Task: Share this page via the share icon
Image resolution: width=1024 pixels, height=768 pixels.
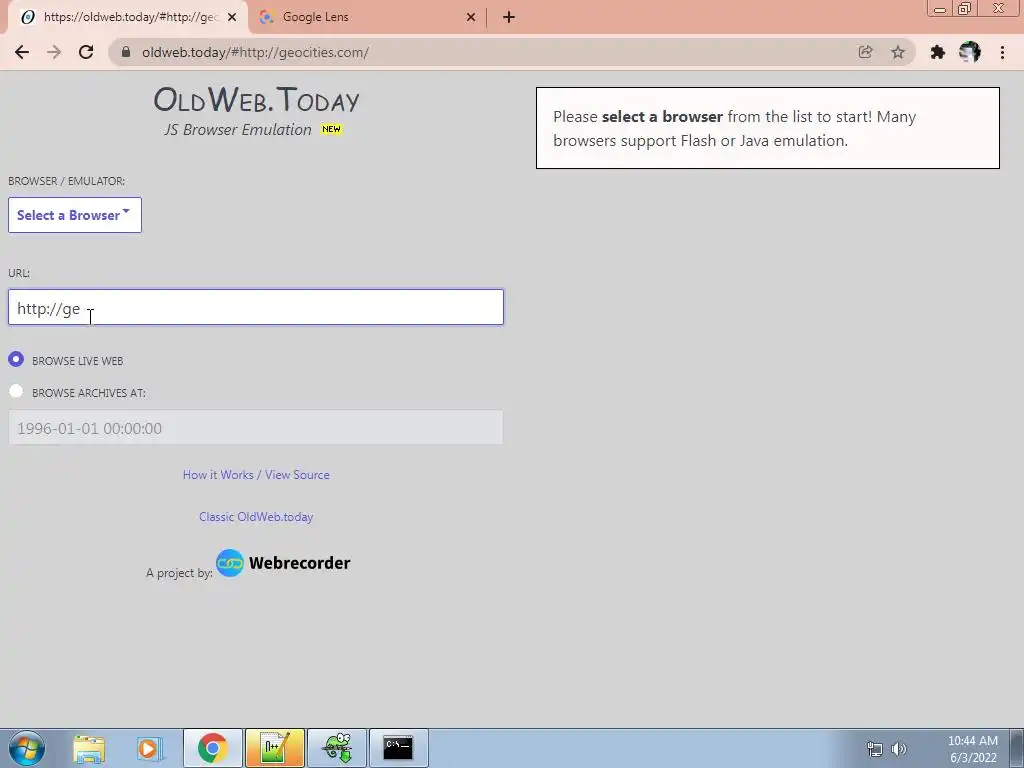Action: coord(865,52)
